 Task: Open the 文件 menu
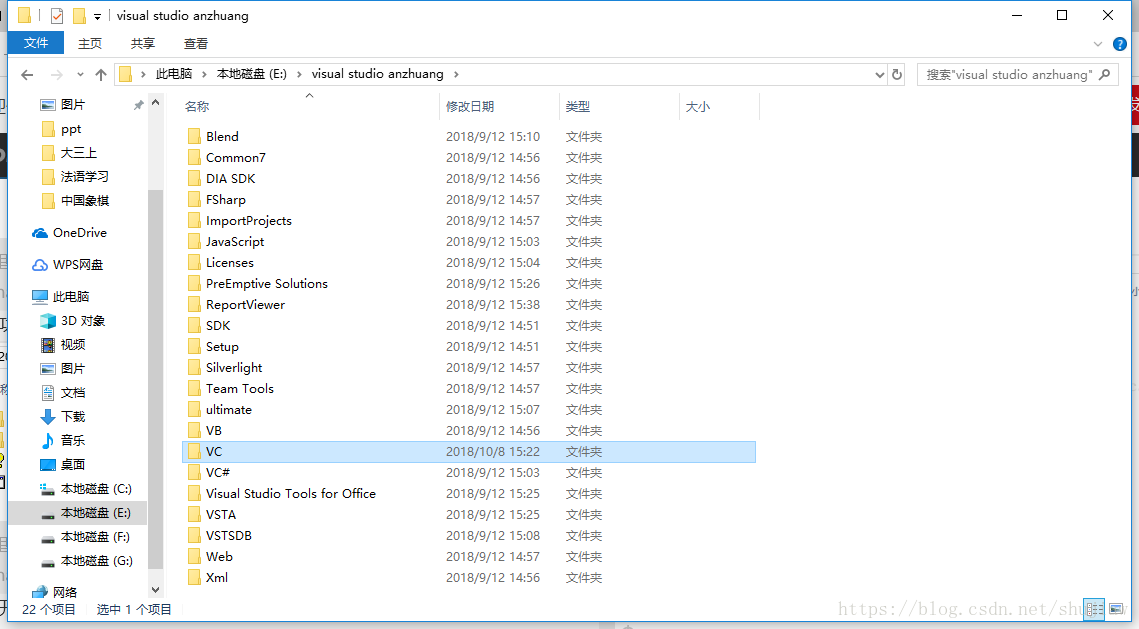[36, 43]
